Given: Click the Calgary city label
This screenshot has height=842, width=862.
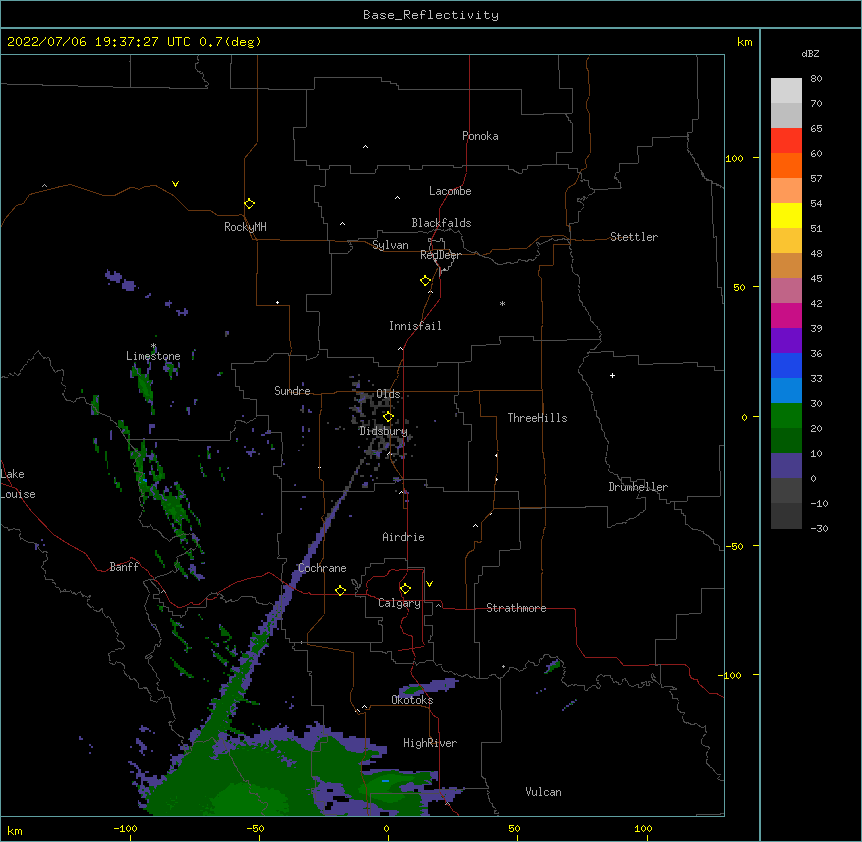Looking at the screenshot, I should (399, 603).
